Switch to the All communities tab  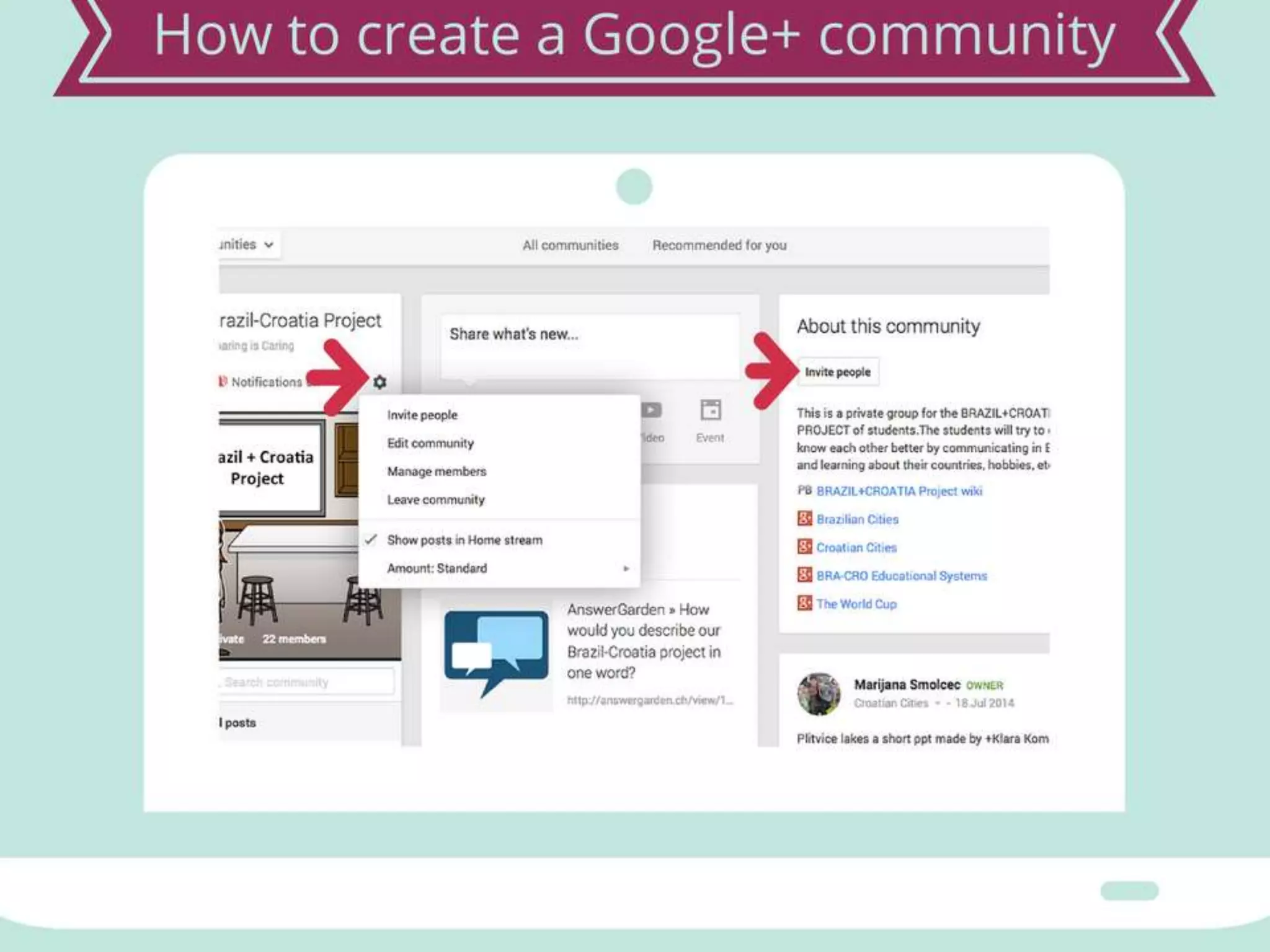570,245
